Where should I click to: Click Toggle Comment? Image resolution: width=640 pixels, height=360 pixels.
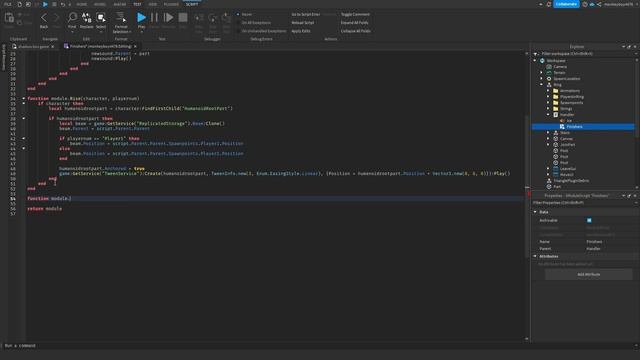click(x=355, y=14)
